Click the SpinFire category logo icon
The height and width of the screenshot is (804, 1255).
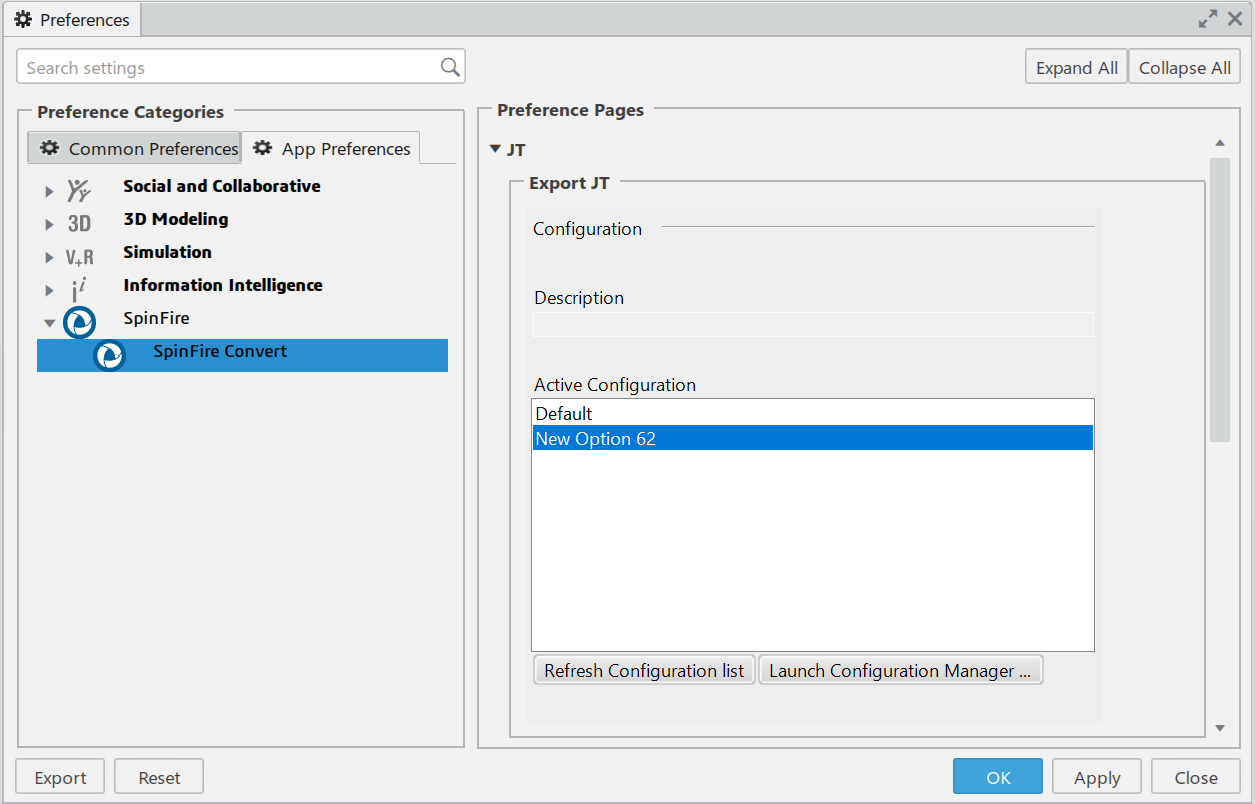79,323
